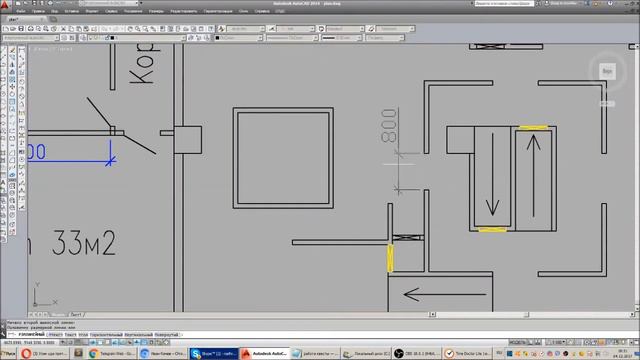640x360 pixels.
Task: Open the linetype control dropdown
Action: coord(292,38)
